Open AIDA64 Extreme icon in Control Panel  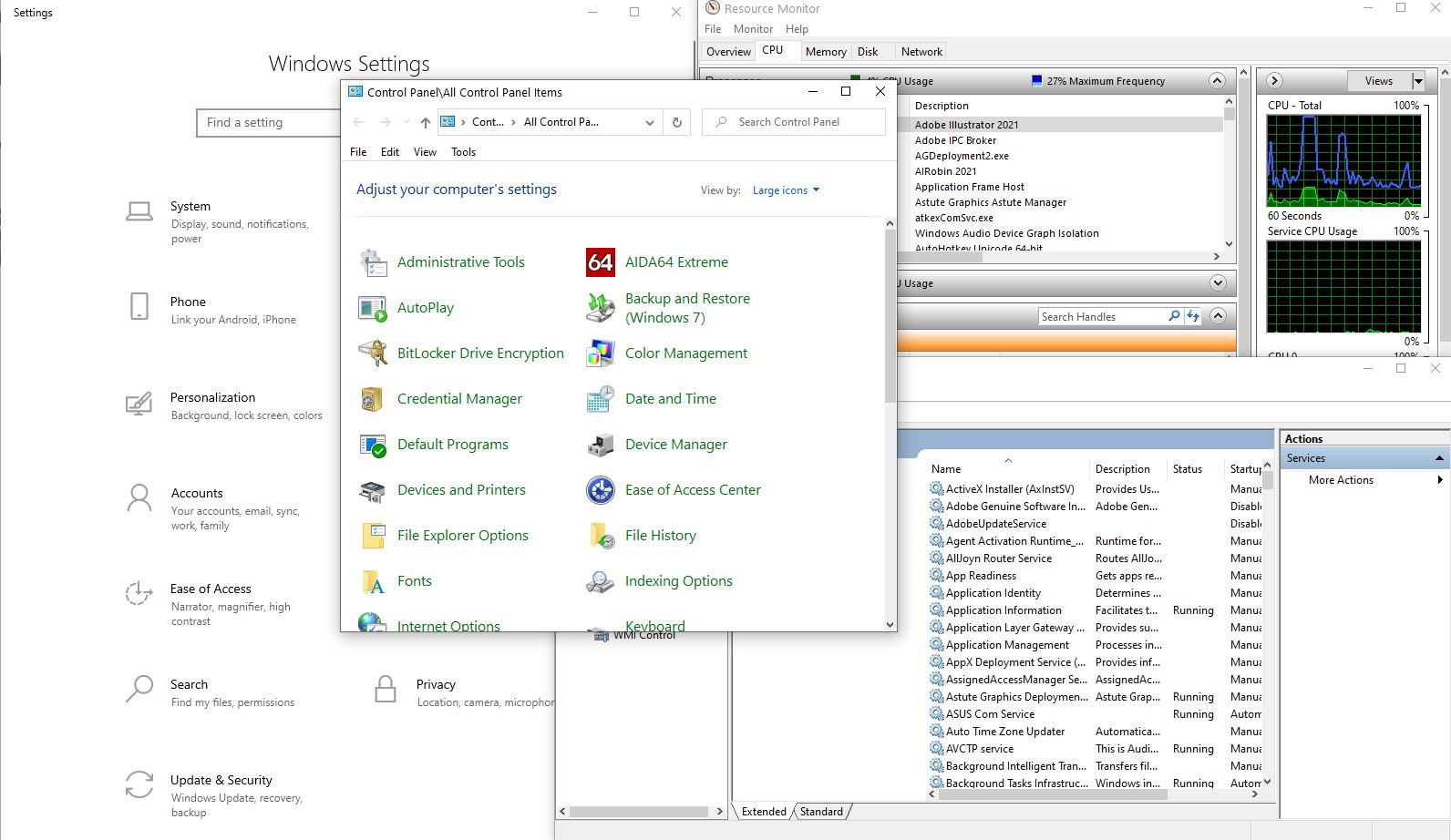[601, 262]
